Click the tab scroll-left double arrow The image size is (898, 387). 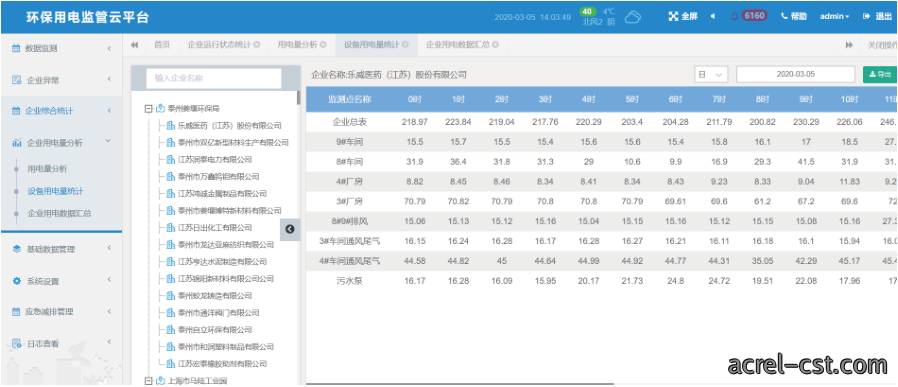pyautogui.click(x=135, y=45)
